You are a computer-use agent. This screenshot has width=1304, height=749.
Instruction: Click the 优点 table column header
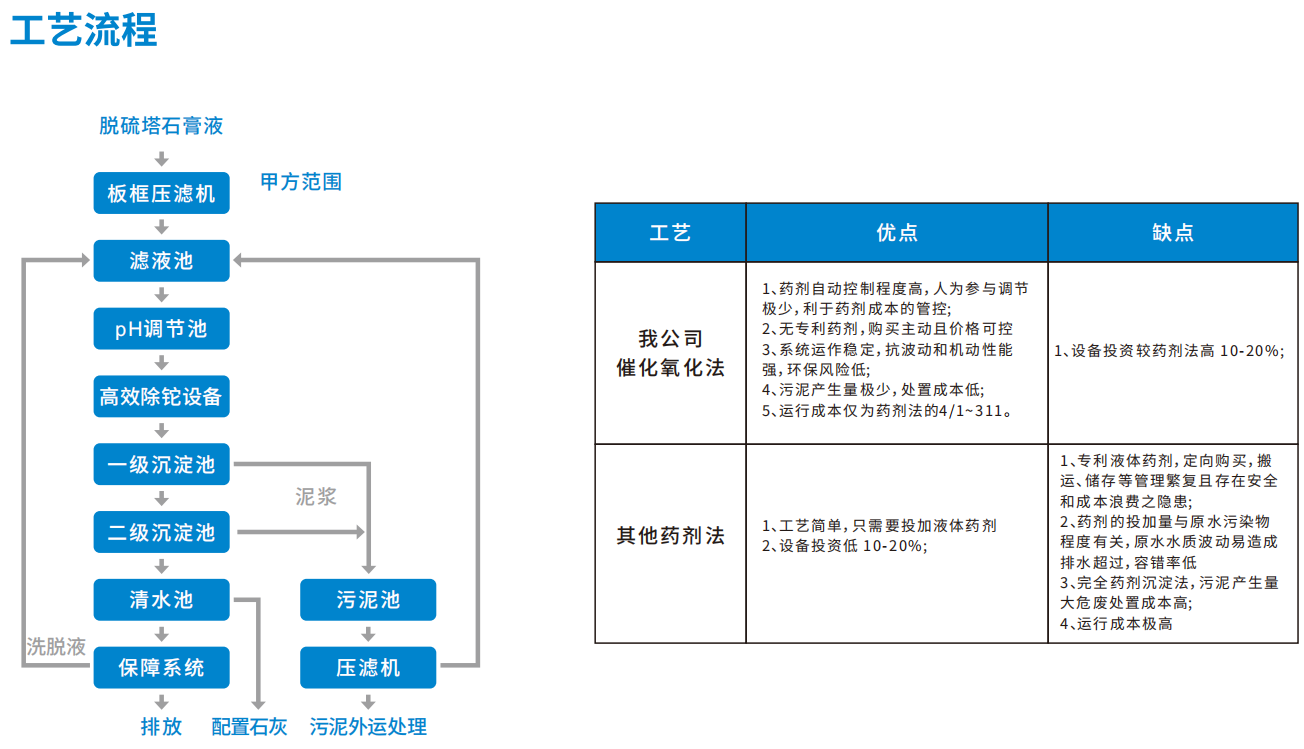tap(896, 233)
